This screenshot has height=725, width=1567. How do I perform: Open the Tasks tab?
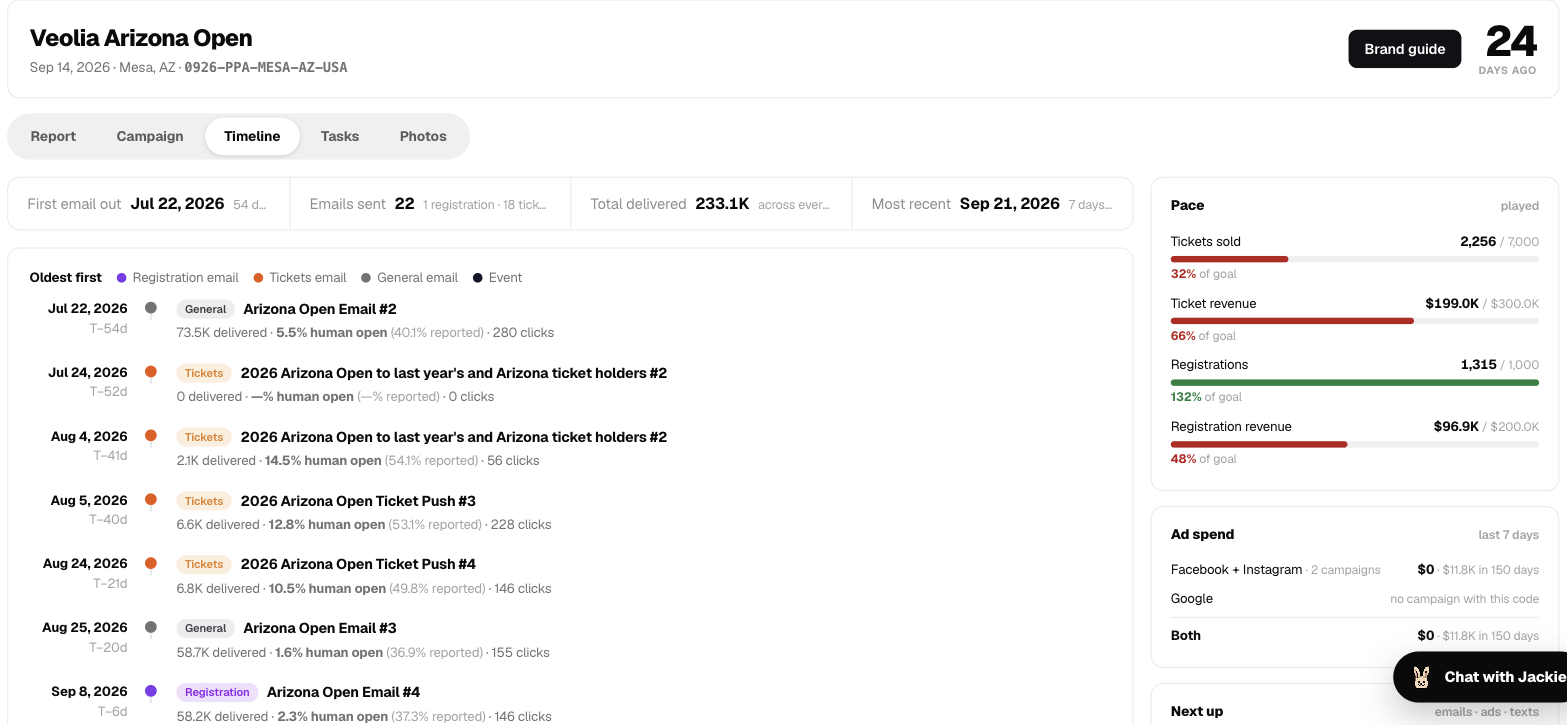tap(340, 136)
